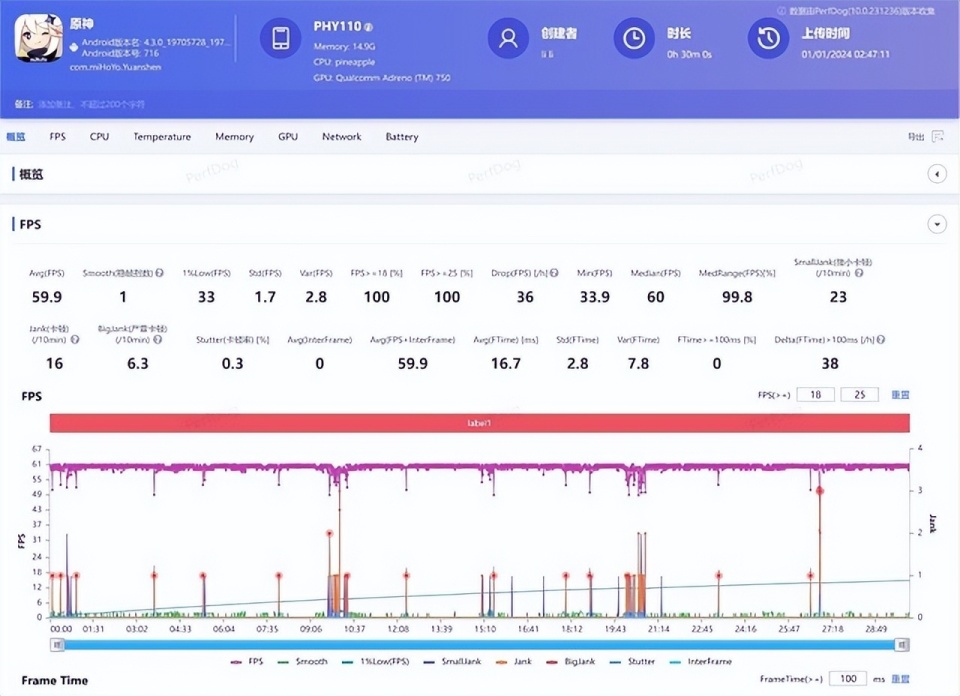Click info icon next to PHY110
This screenshot has height=696, width=960.
click(x=368, y=27)
